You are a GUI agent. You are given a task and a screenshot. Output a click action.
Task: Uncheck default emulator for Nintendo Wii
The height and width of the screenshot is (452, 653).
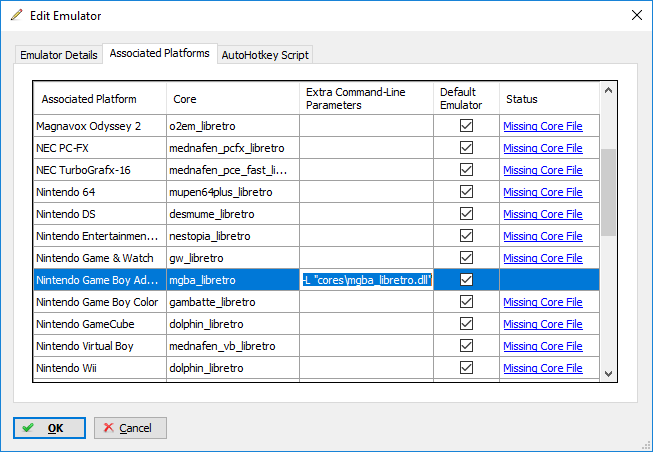pos(466,368)
